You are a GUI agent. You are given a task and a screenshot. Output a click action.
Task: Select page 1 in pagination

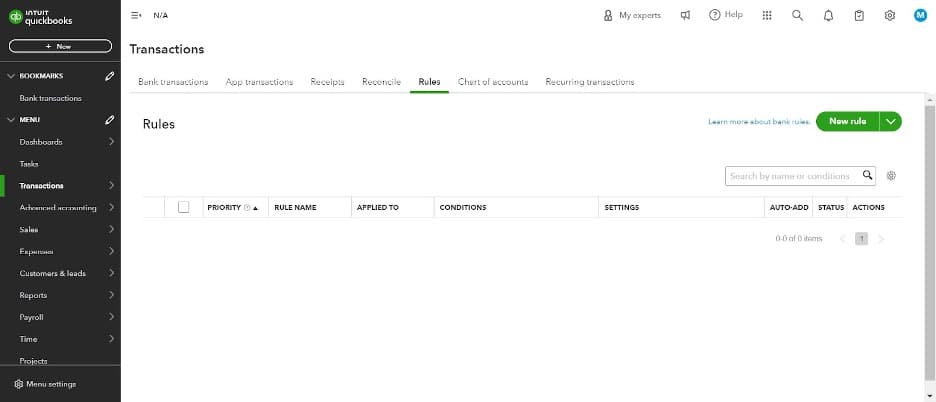pyautogui.click(x=861, y=239)
